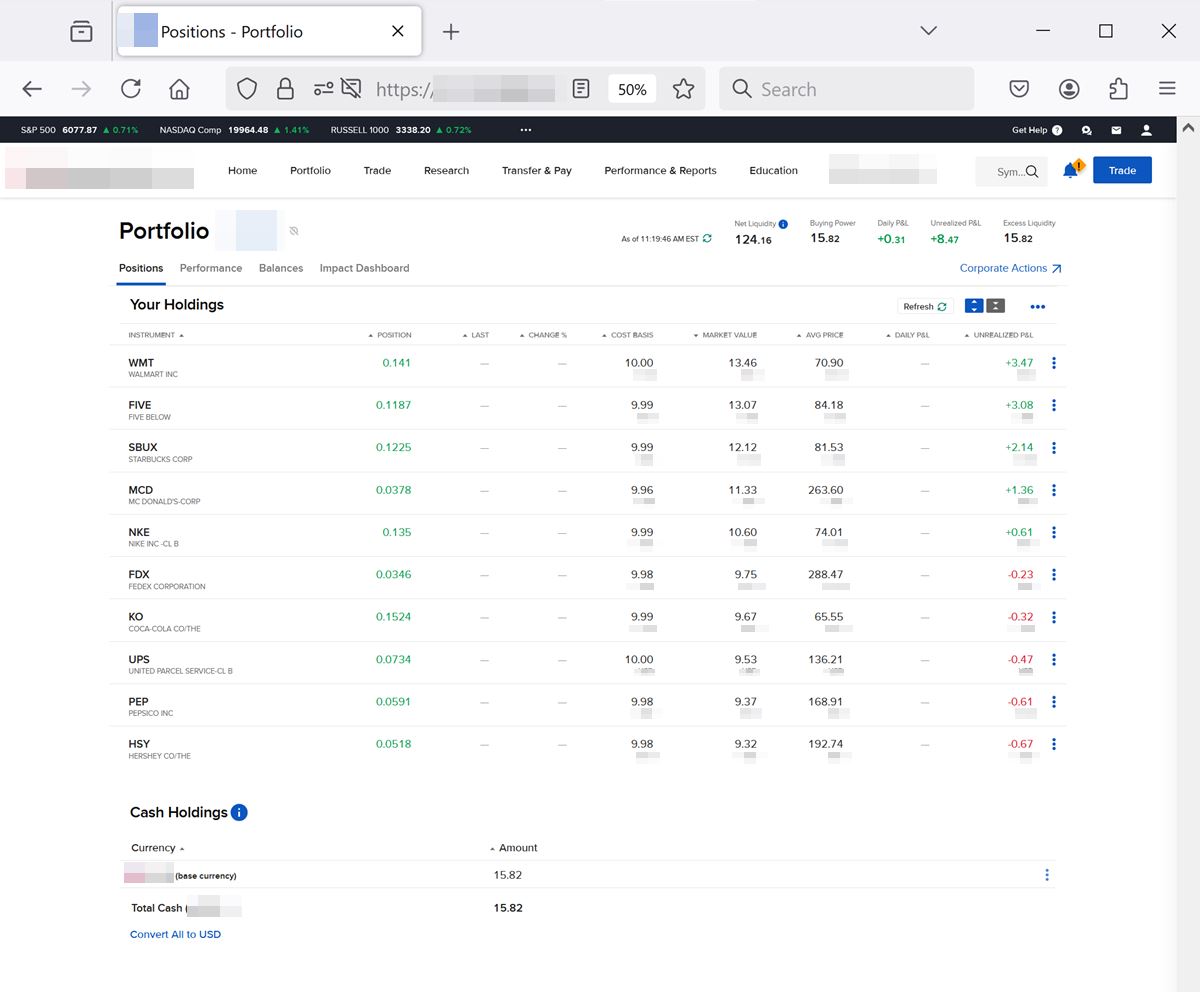Viewport: 1200px width, 992px height.
Task: Open the Portfolio navigation menu
Action: [310, 171]
